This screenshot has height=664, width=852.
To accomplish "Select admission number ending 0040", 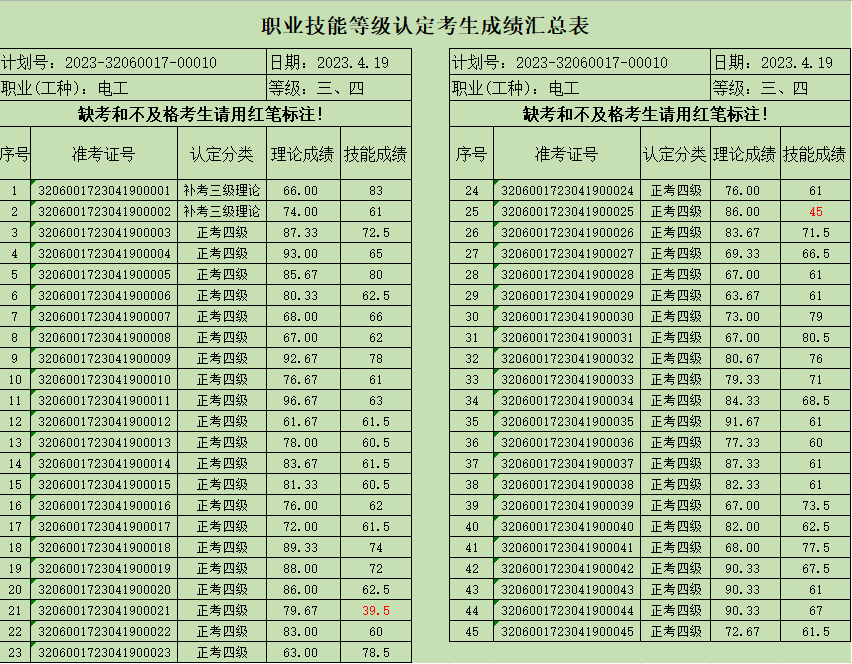I will pyautogui.click(x=567, y=527).
